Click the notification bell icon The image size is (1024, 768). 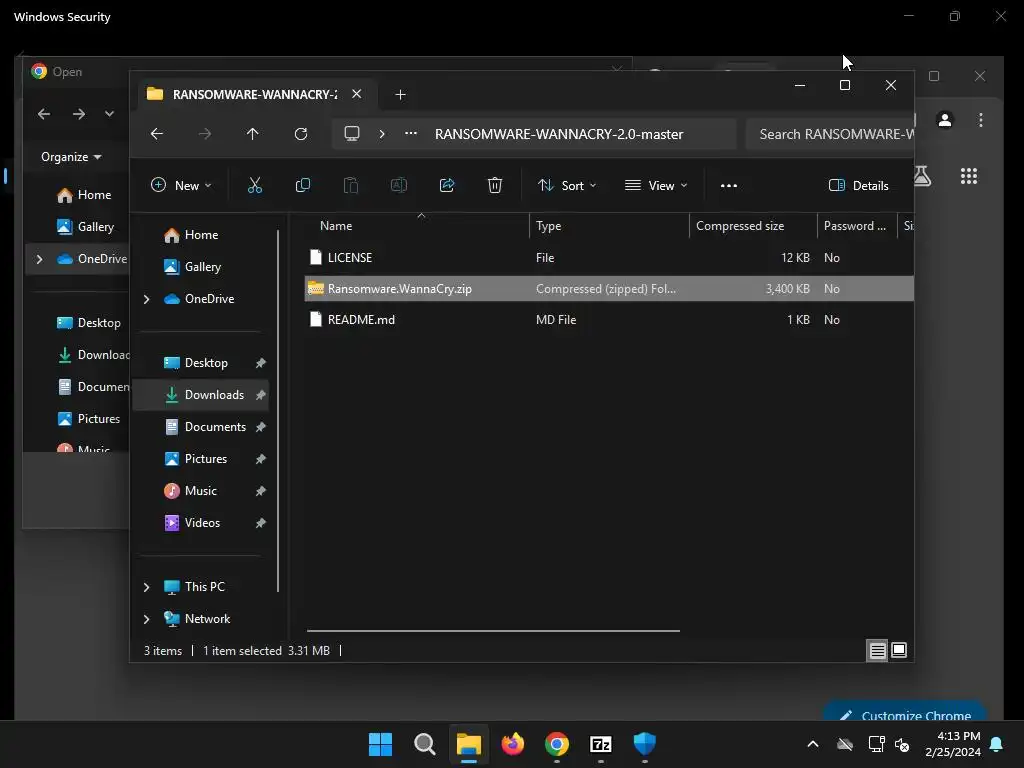coord(997,744)
